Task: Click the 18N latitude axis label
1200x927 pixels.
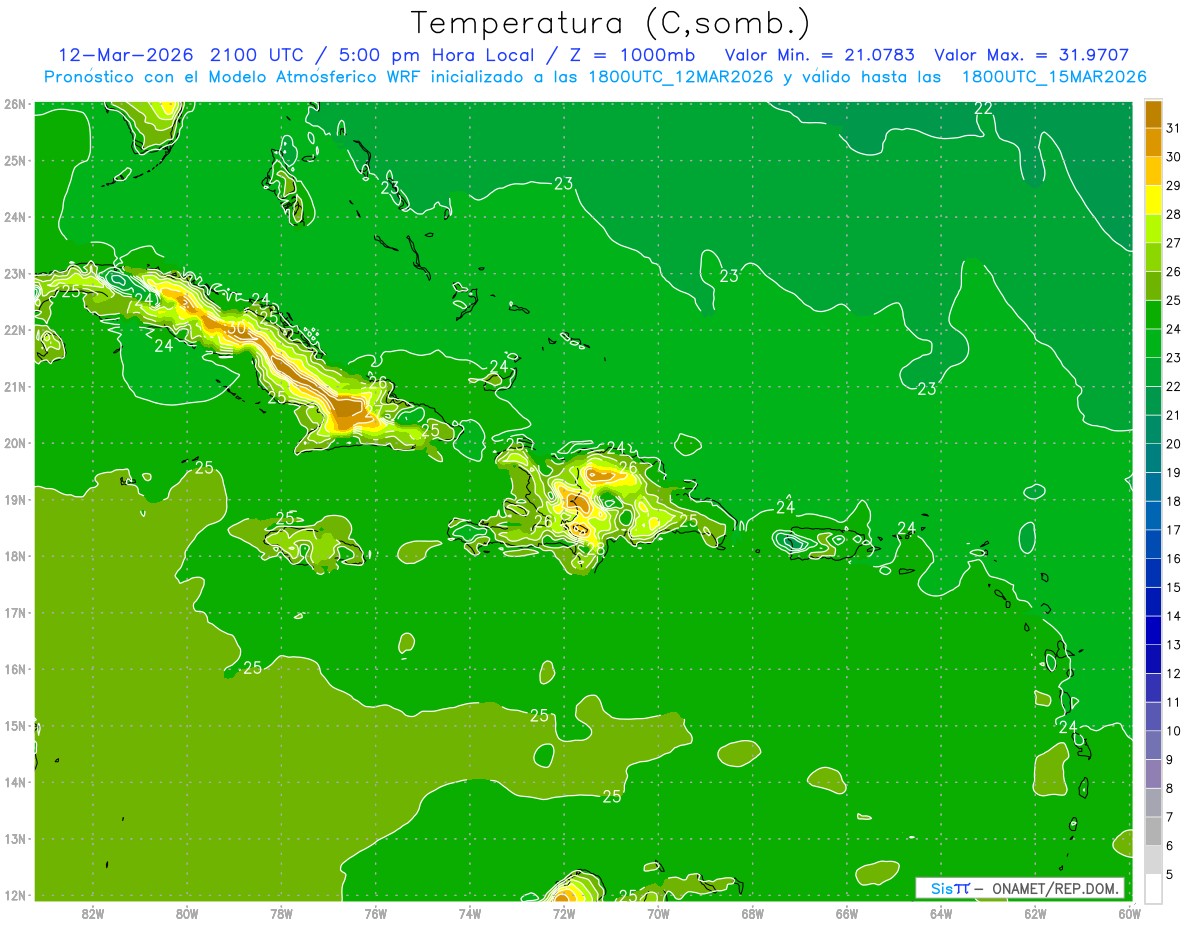Action: click(15, 556)
